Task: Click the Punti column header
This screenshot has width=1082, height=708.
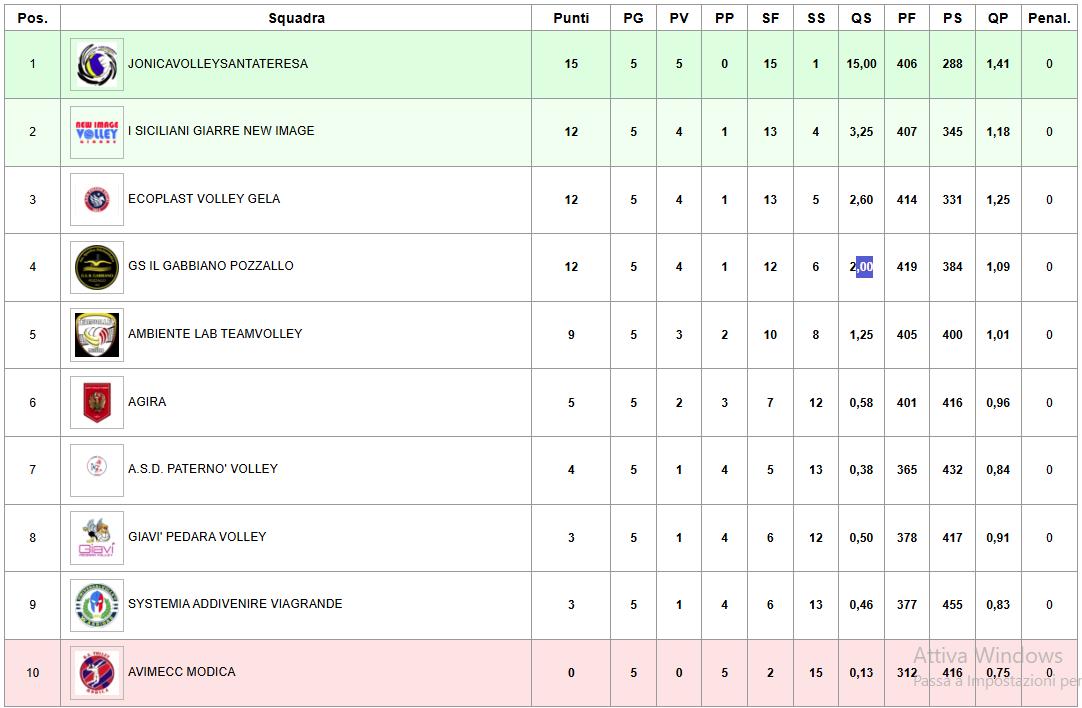Action: click(x=571, y=18)
